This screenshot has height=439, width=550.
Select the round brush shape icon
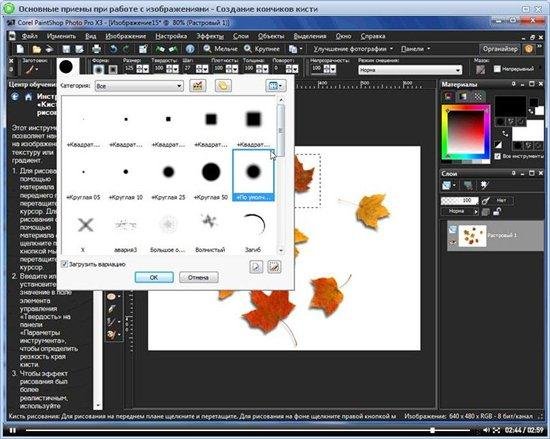point(99,69)
